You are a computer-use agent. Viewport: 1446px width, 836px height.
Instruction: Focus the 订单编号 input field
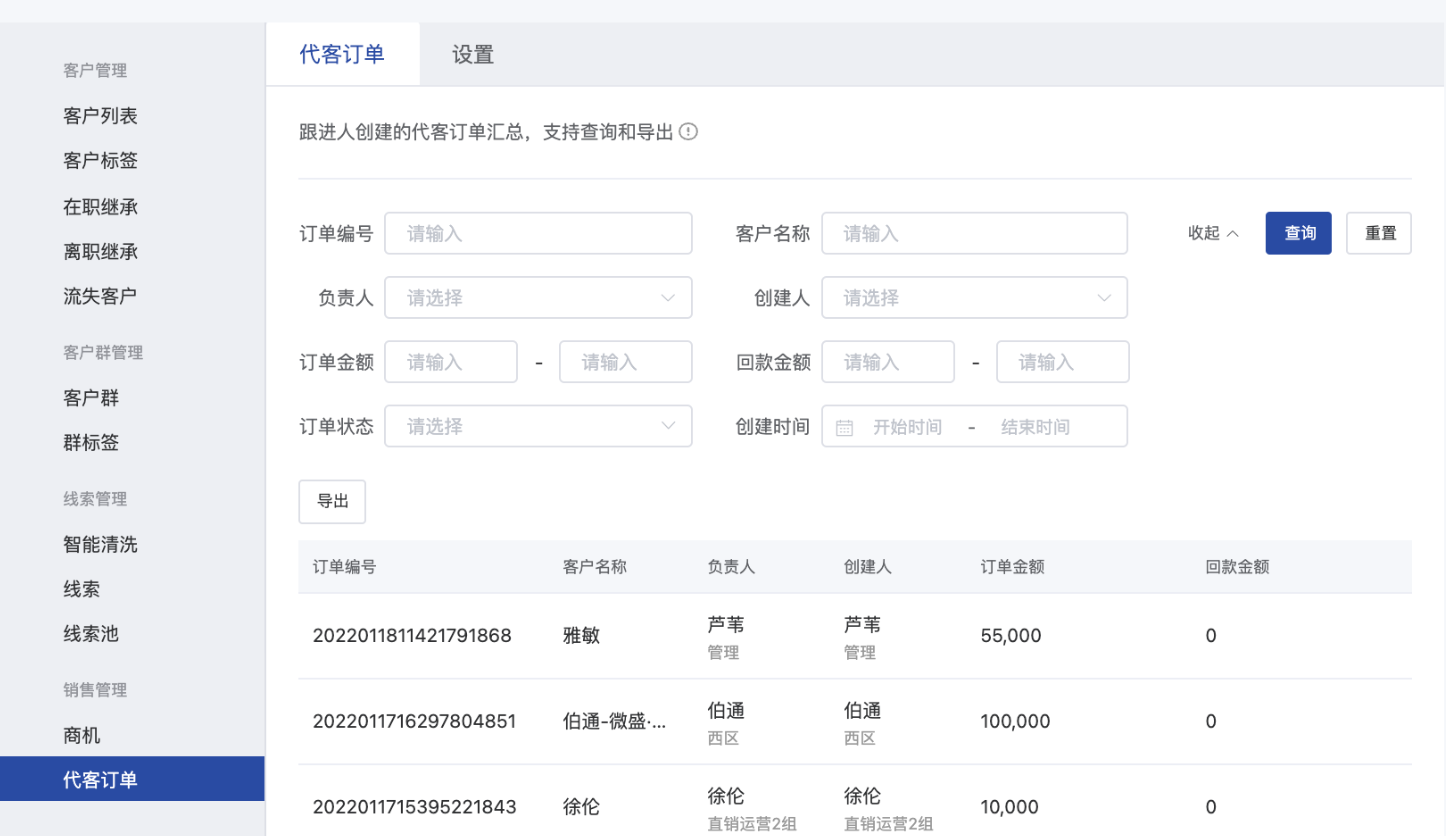tap(538, 233)
